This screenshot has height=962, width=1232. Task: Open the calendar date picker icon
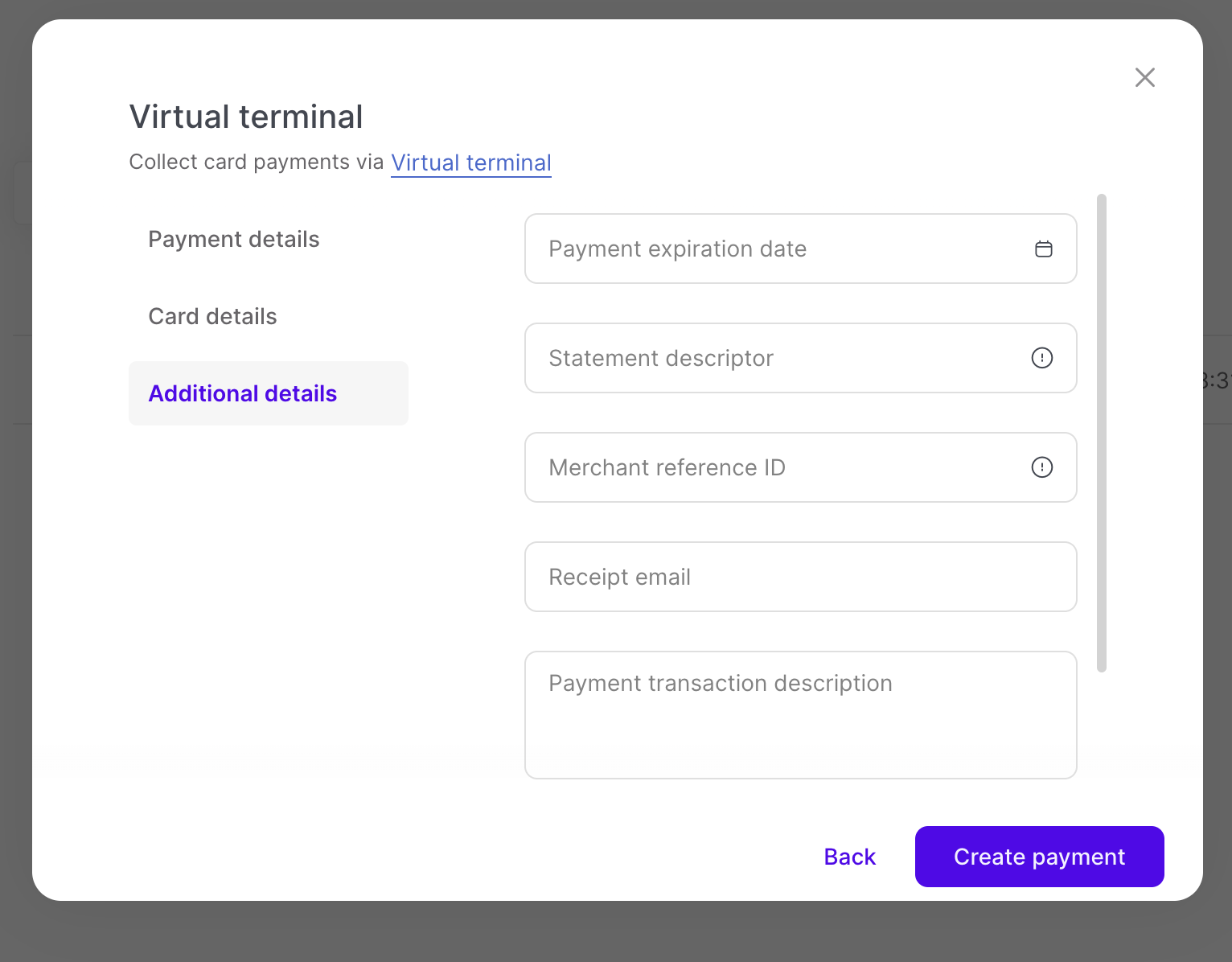click(x=1043, y=249)
